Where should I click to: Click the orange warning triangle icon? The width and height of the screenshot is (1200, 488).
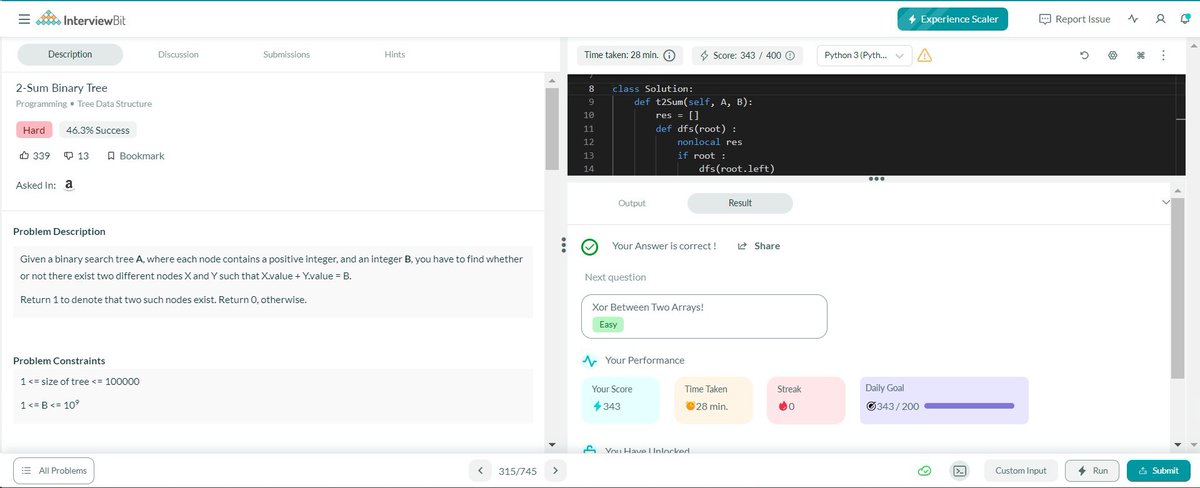(x=925, y=55)
